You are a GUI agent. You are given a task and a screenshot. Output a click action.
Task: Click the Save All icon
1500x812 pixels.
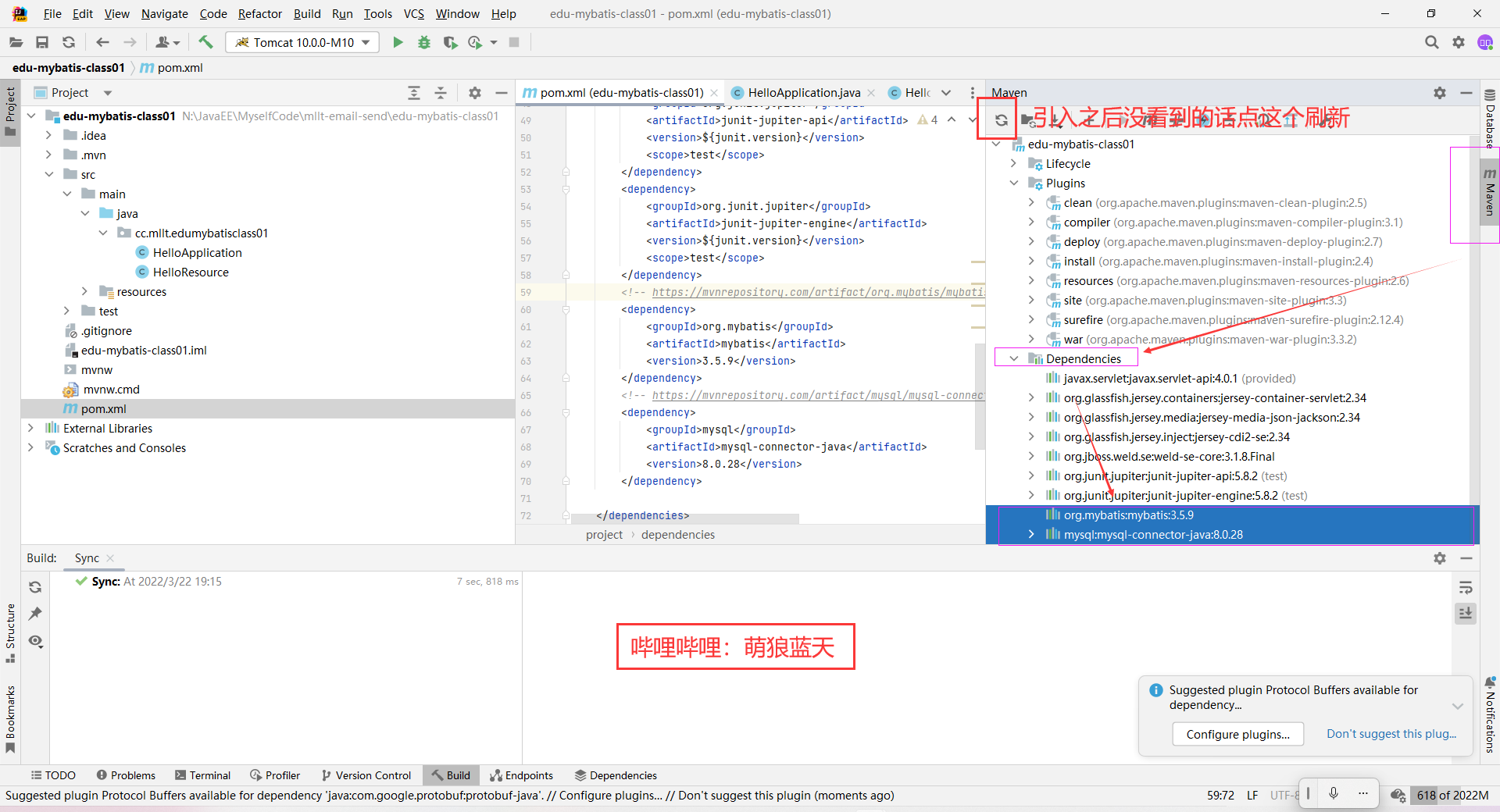42,42
